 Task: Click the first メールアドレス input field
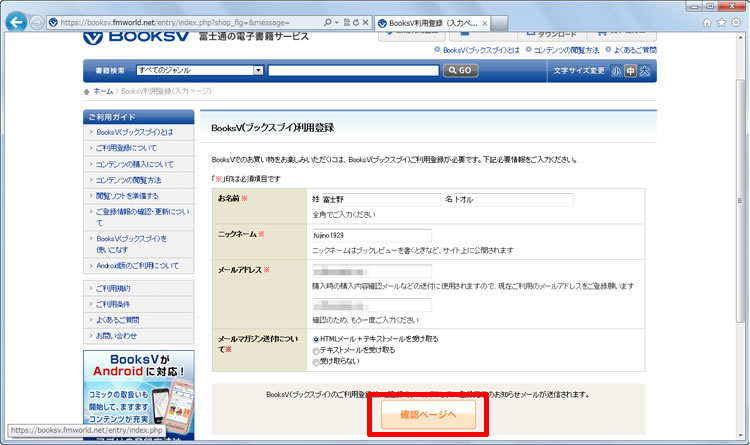pyautogui.click(x=372, y=271)
